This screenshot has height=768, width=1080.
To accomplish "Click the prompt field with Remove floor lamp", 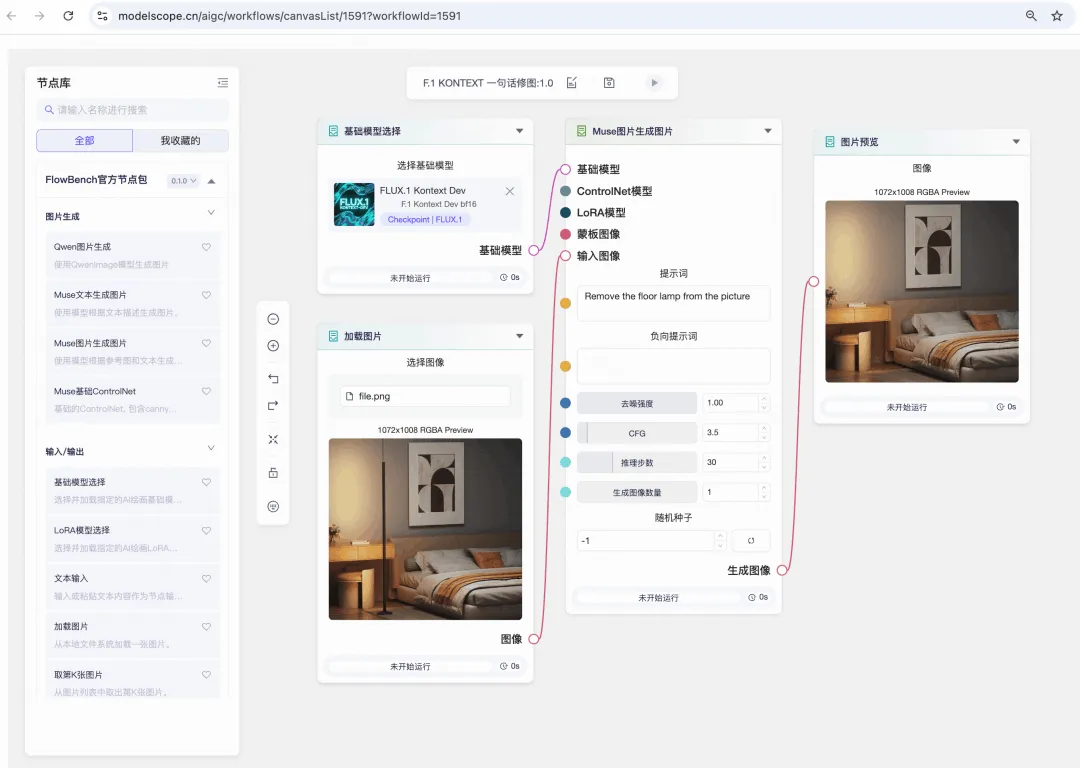I will coord(673,303).
